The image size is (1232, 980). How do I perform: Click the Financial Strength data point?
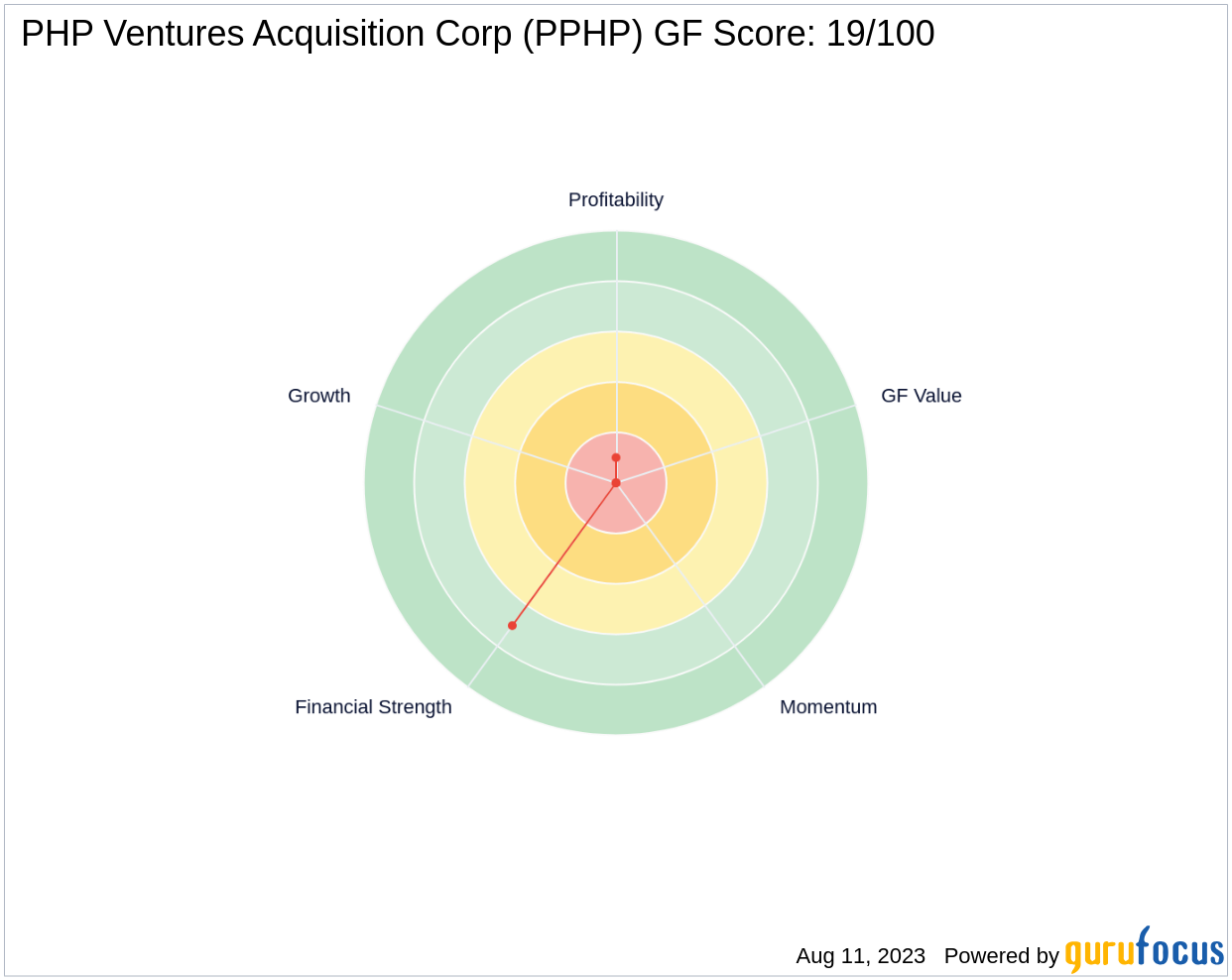tap(512, 626)
